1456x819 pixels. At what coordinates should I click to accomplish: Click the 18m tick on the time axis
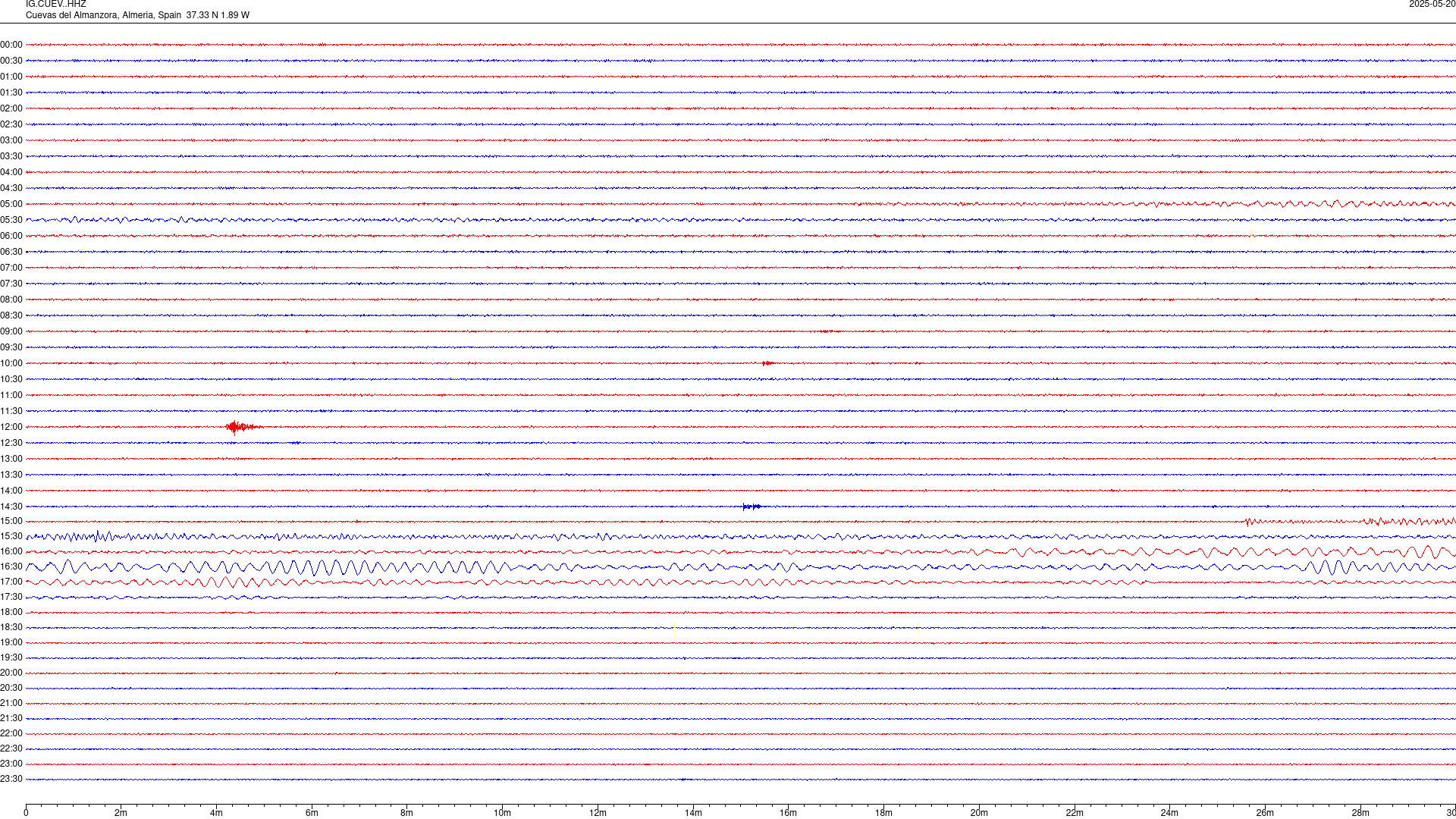[x=883, y=813]
